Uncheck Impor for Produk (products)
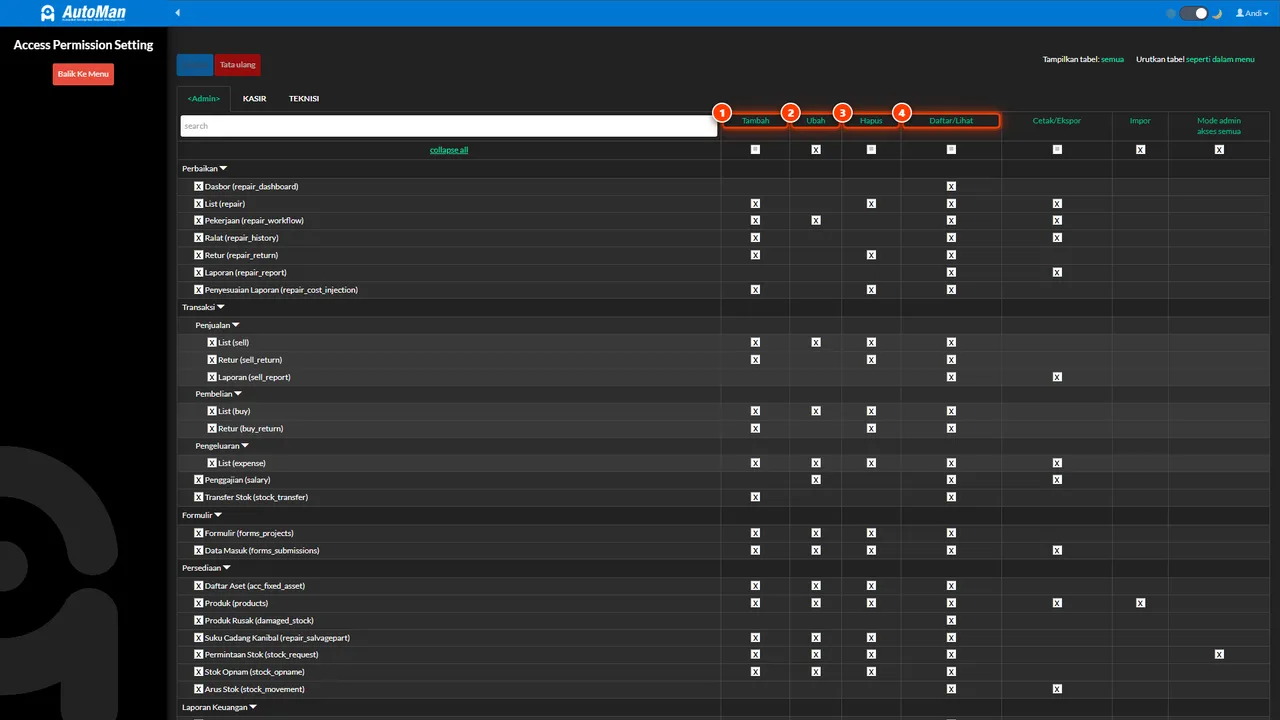1280x720 pixels. 1140,603
